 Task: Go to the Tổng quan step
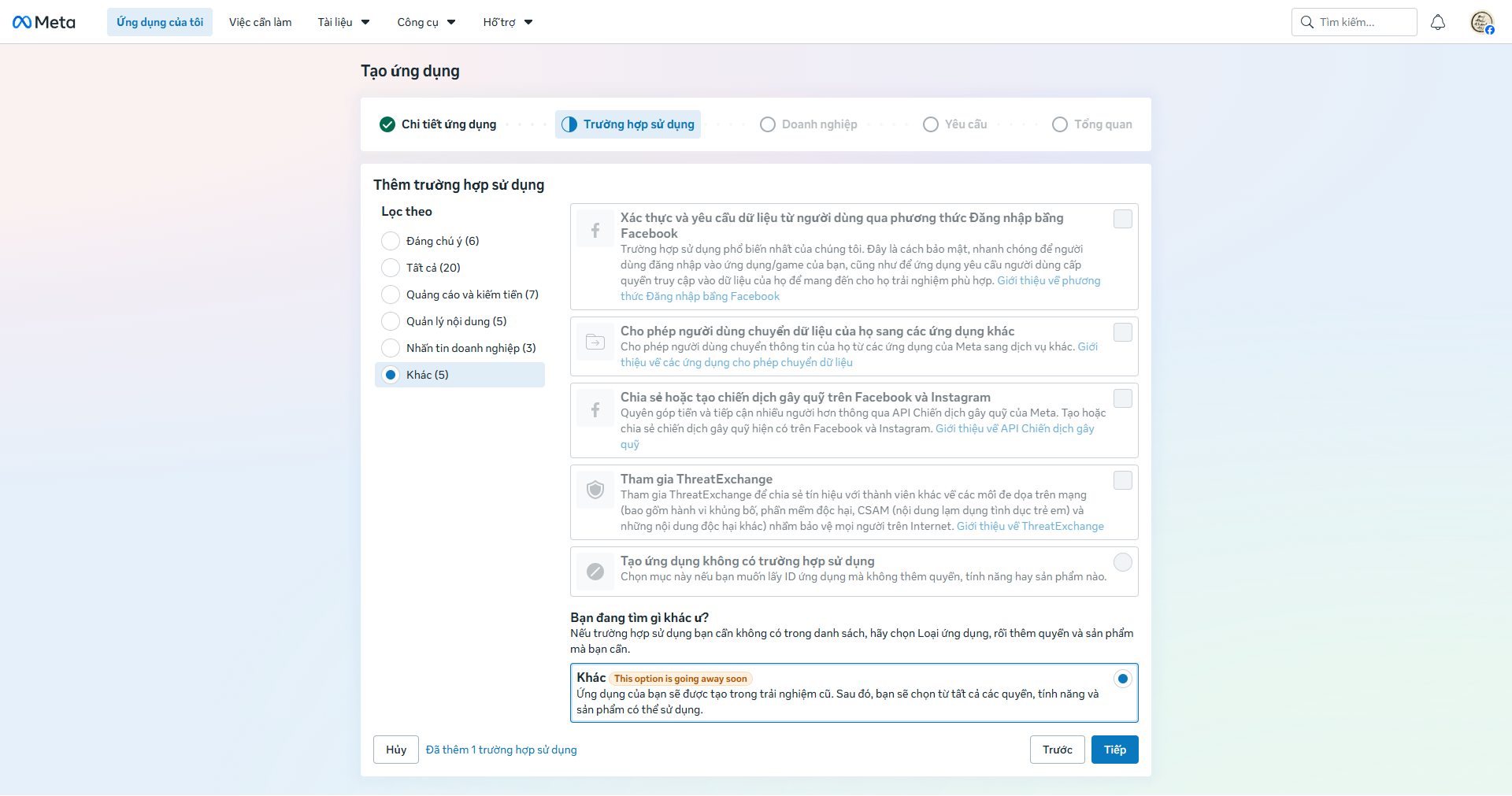pyautogui.click(x=1092, y=124)
